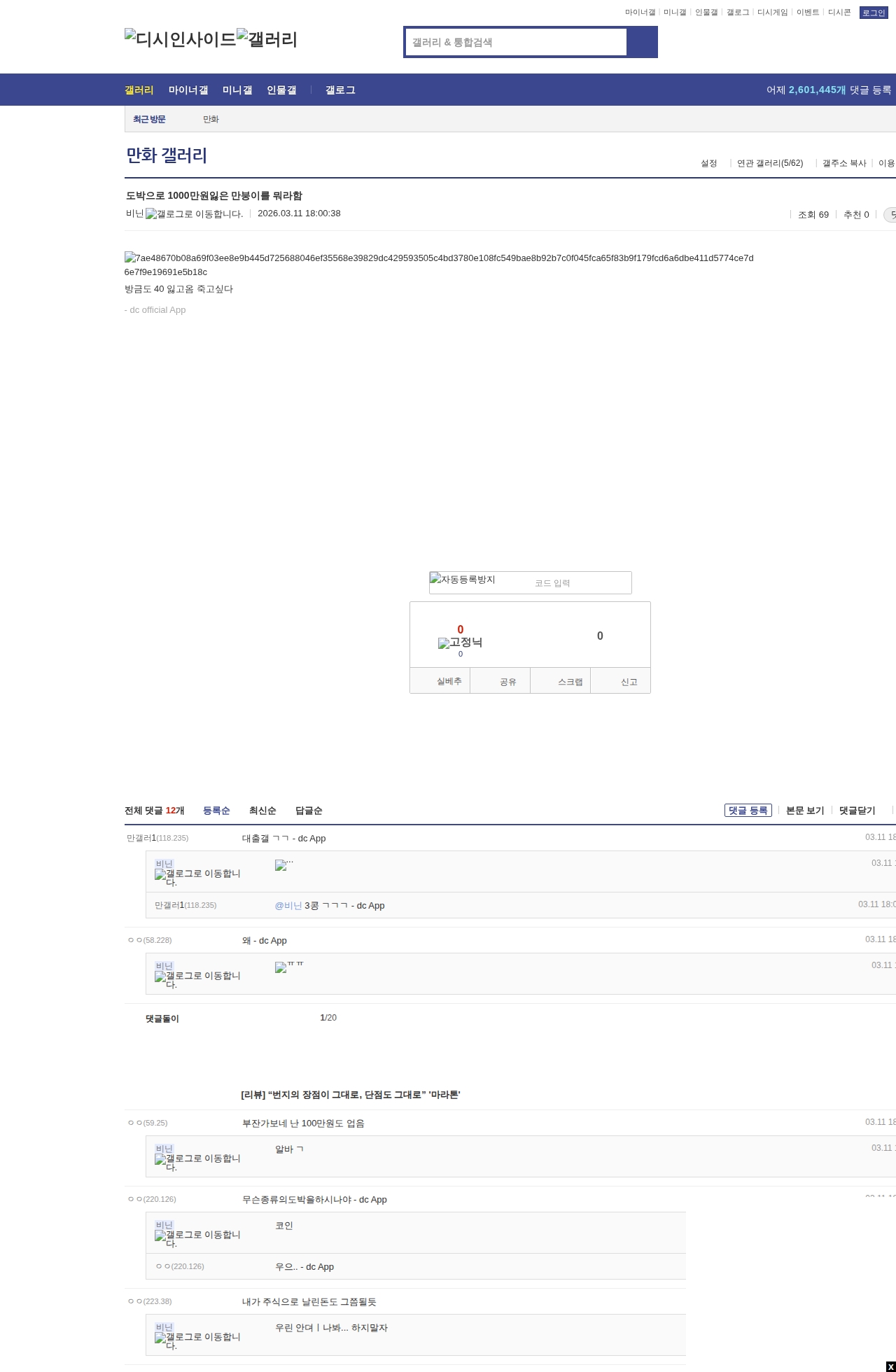Click yesterday's comment count 2,601,445개

818,90
